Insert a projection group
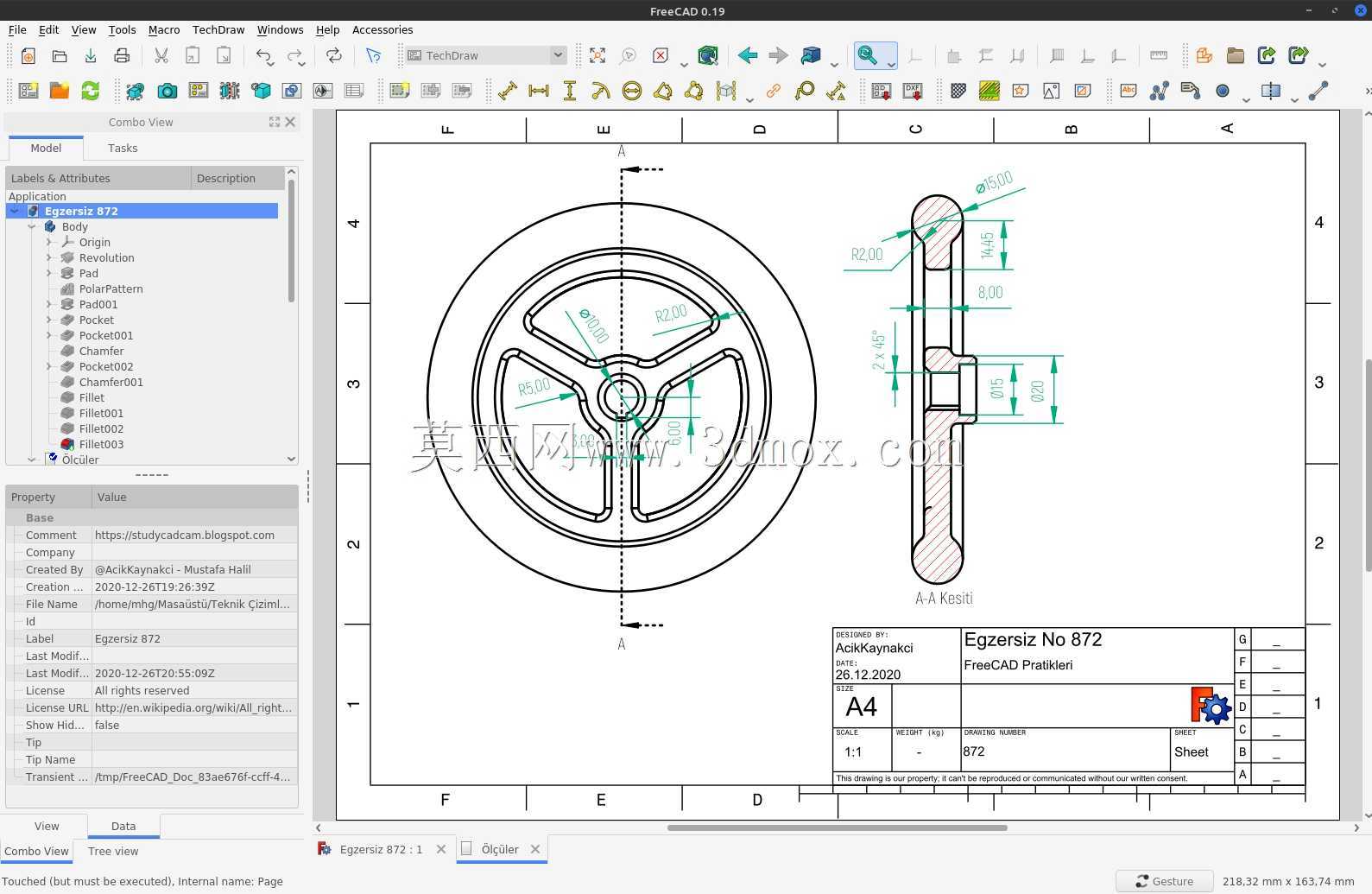 [x=199, y=91]
